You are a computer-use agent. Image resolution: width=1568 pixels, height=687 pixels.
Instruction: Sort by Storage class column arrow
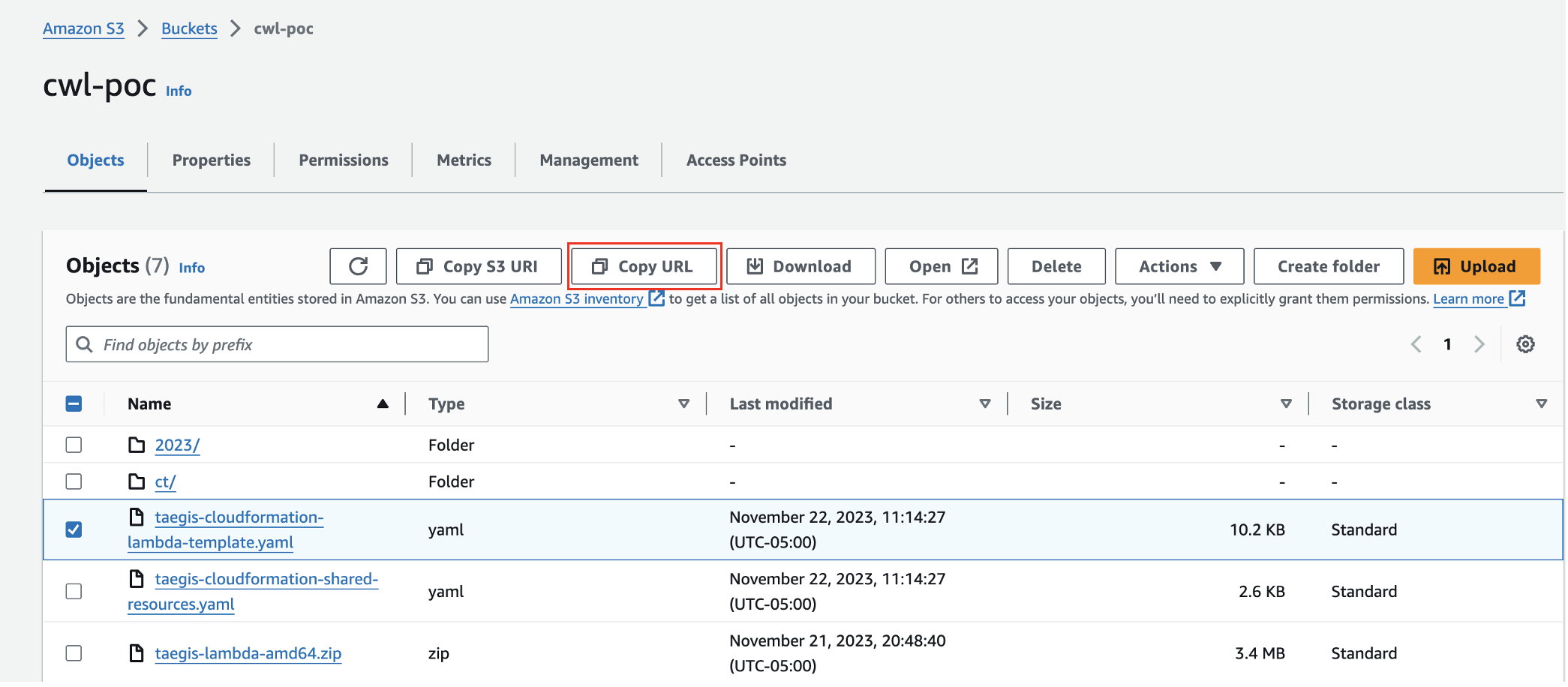coord(1542,403)
